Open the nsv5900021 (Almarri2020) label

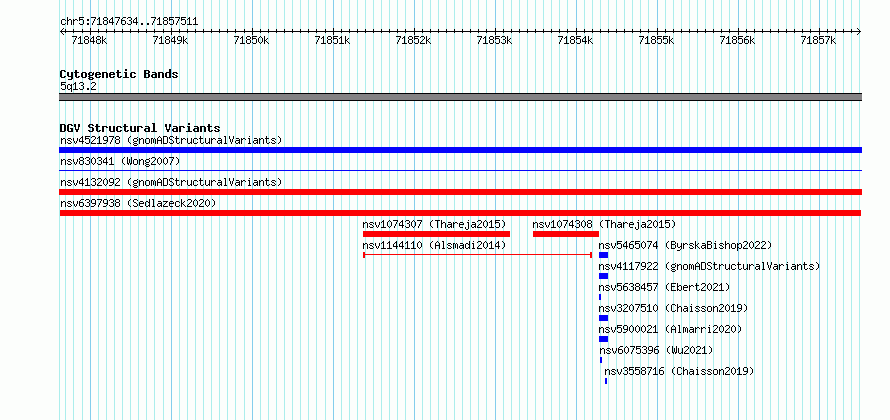click(670, 329)
